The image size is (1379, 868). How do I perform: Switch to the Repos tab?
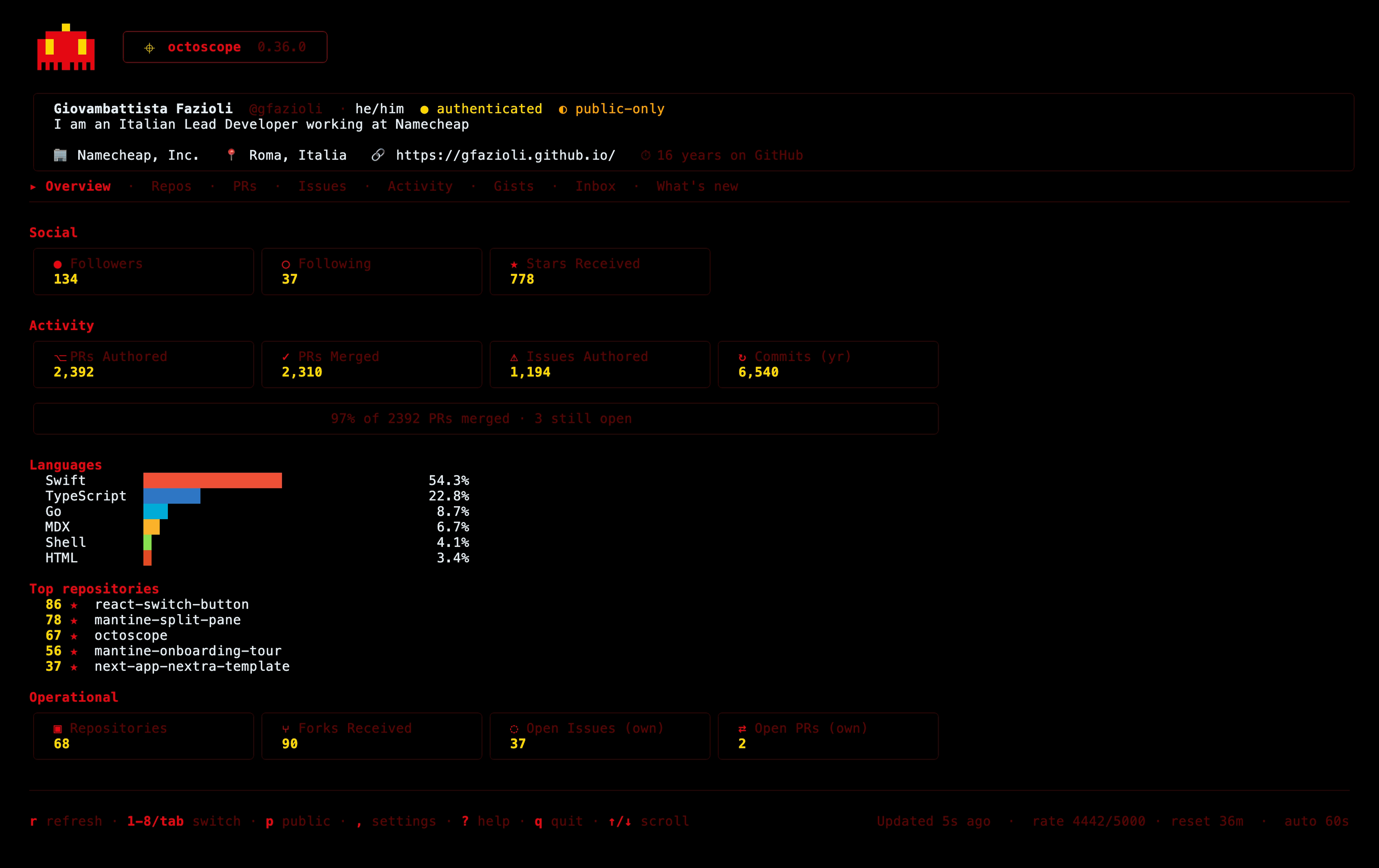tap(171, 186)
